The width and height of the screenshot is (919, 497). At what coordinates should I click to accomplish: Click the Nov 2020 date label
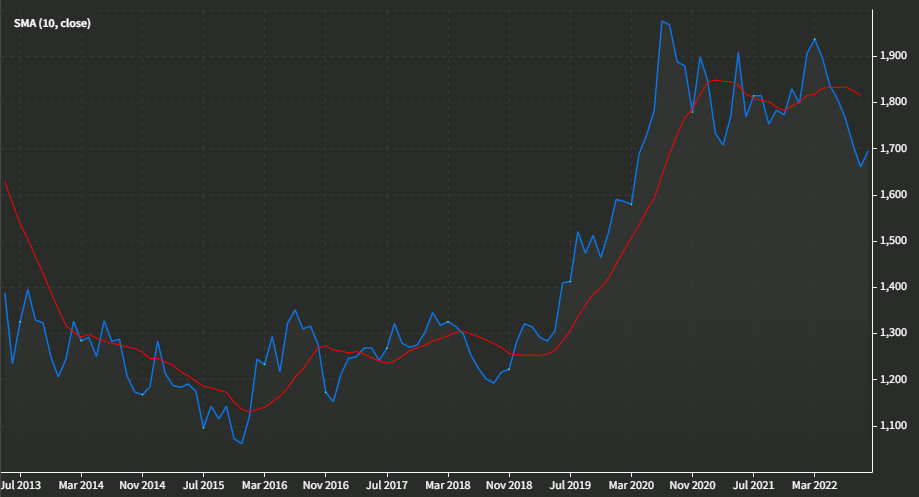pos(693,485)
